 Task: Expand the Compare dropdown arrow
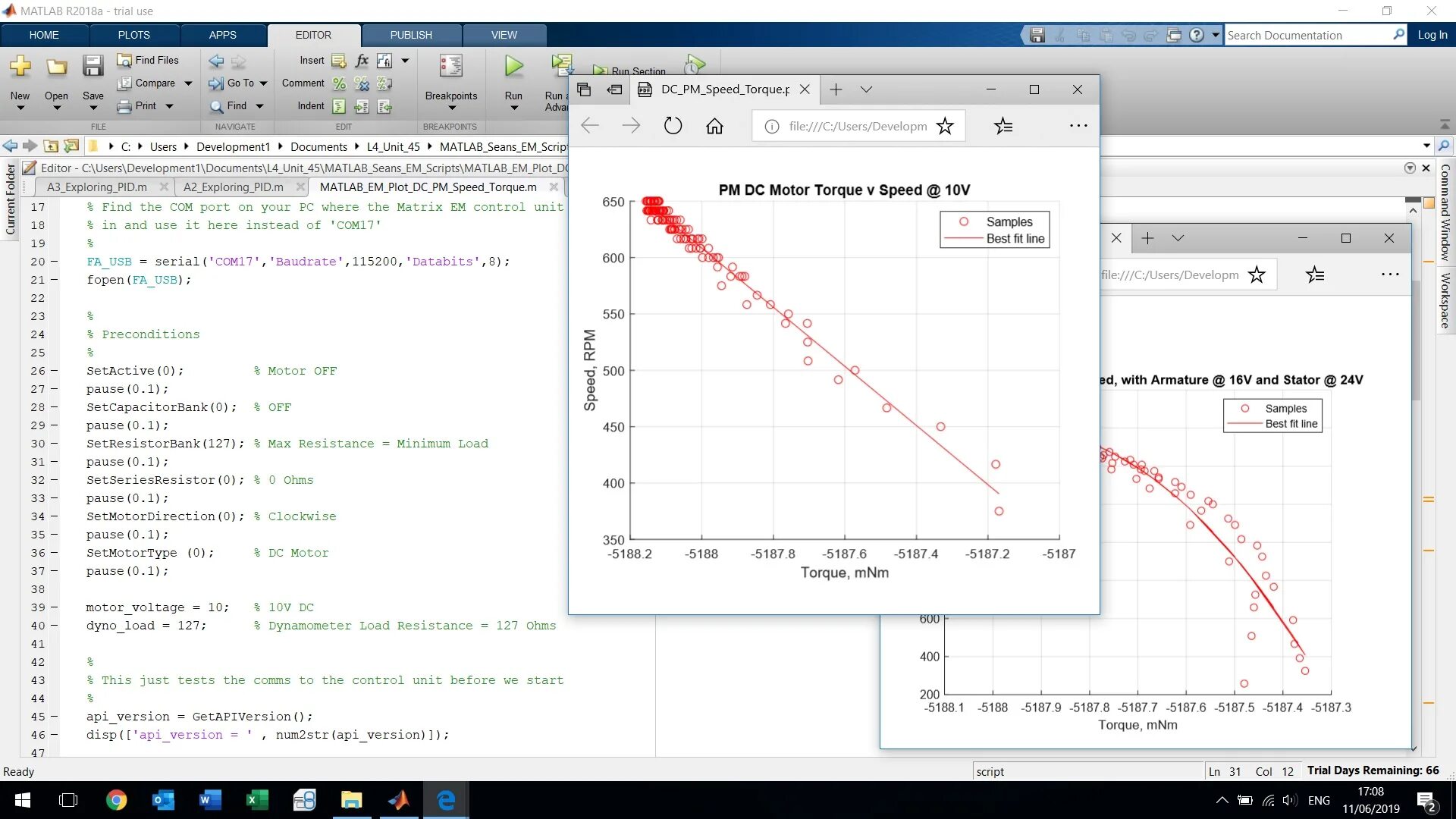(x=188, y=83)
